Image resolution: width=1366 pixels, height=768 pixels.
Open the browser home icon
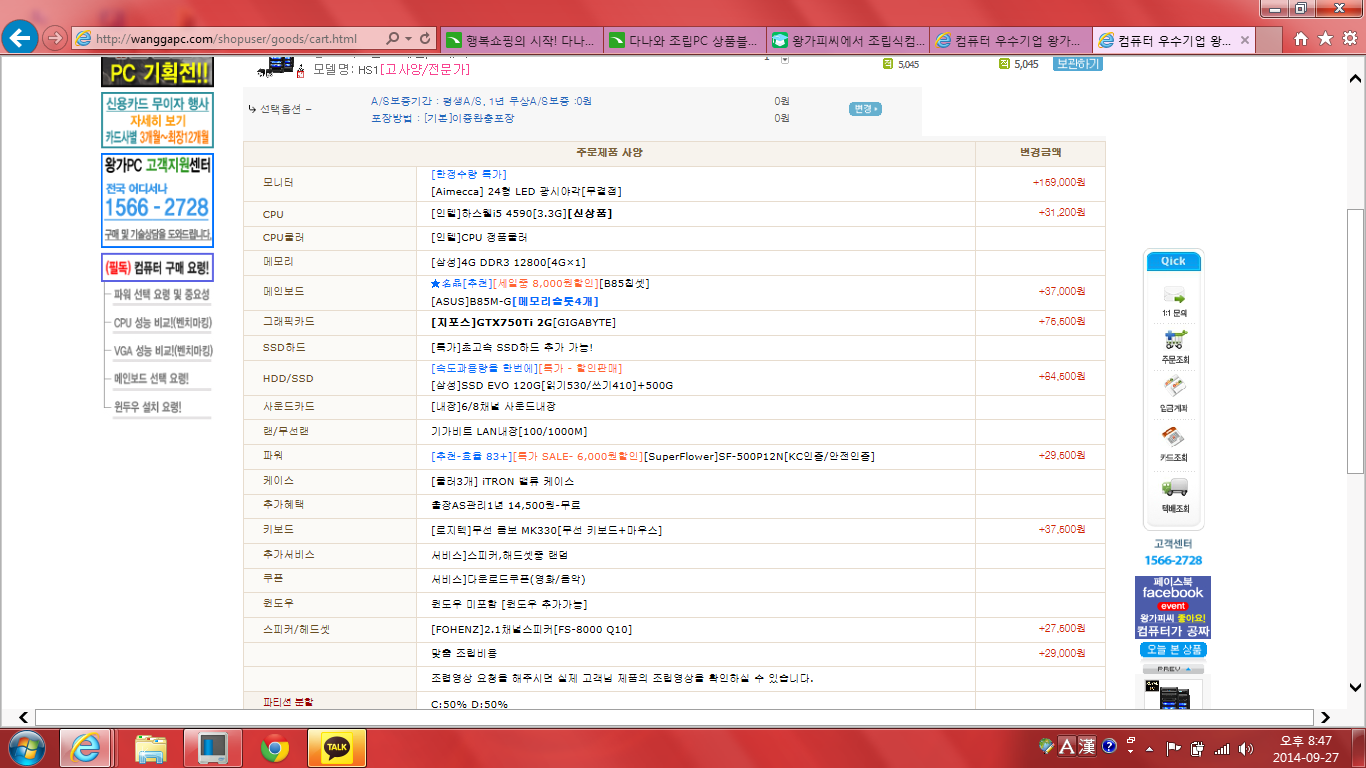(1301, 39)
